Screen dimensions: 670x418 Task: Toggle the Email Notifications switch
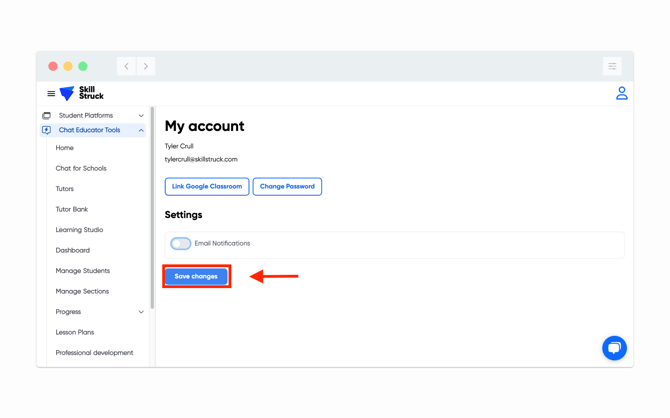(x=181, y=243)
